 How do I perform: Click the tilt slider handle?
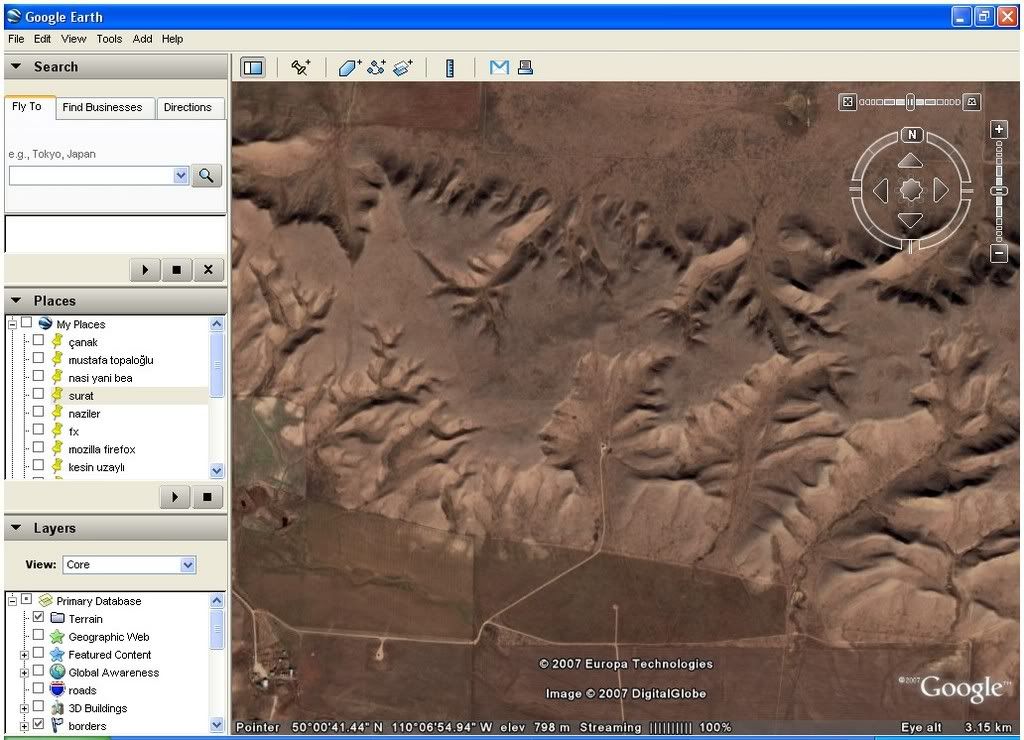910,102
